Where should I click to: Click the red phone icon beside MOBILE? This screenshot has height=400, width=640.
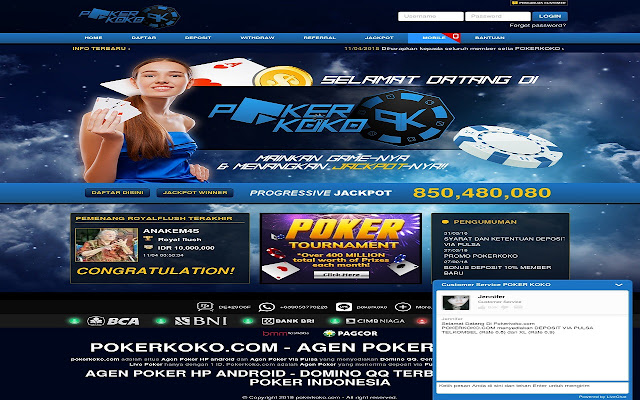[x=456, y=37]
